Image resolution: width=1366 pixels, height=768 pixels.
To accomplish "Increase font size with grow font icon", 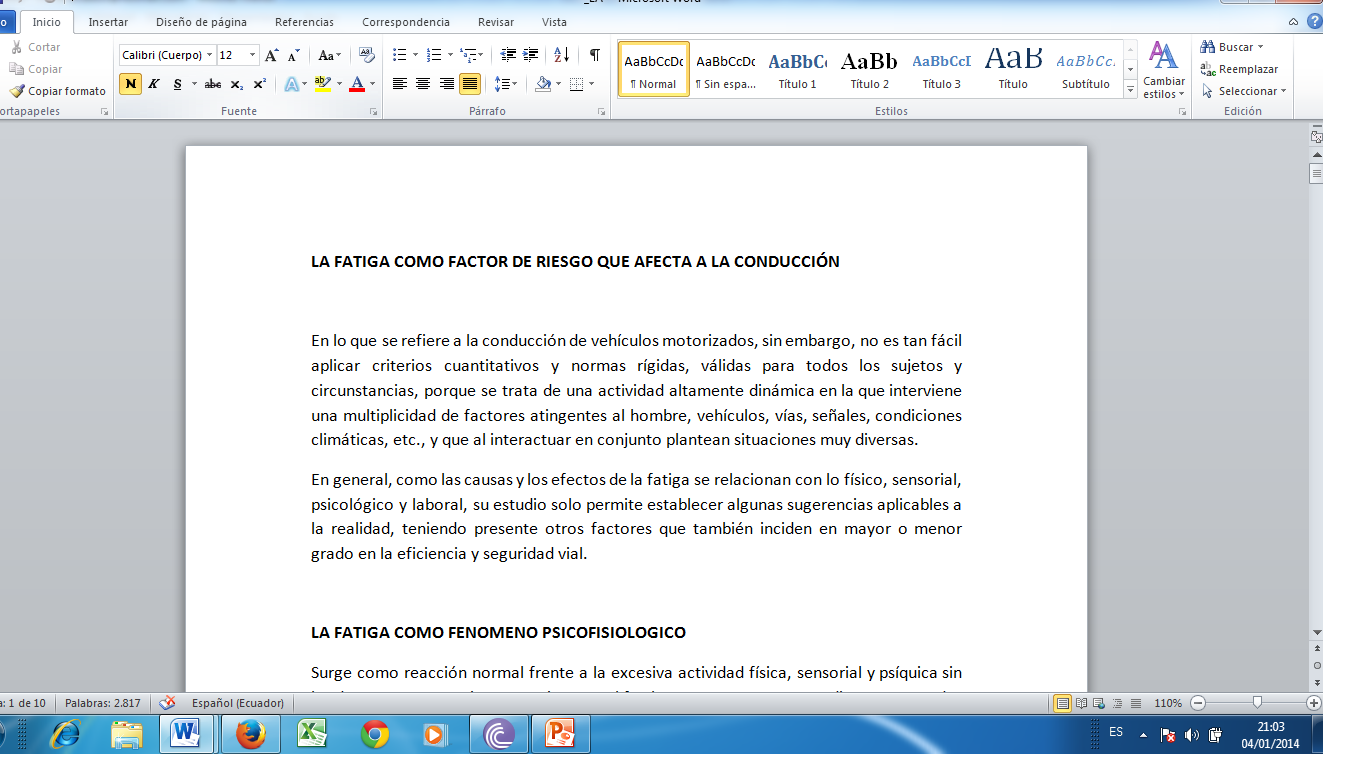I will [x=271, y=55].
